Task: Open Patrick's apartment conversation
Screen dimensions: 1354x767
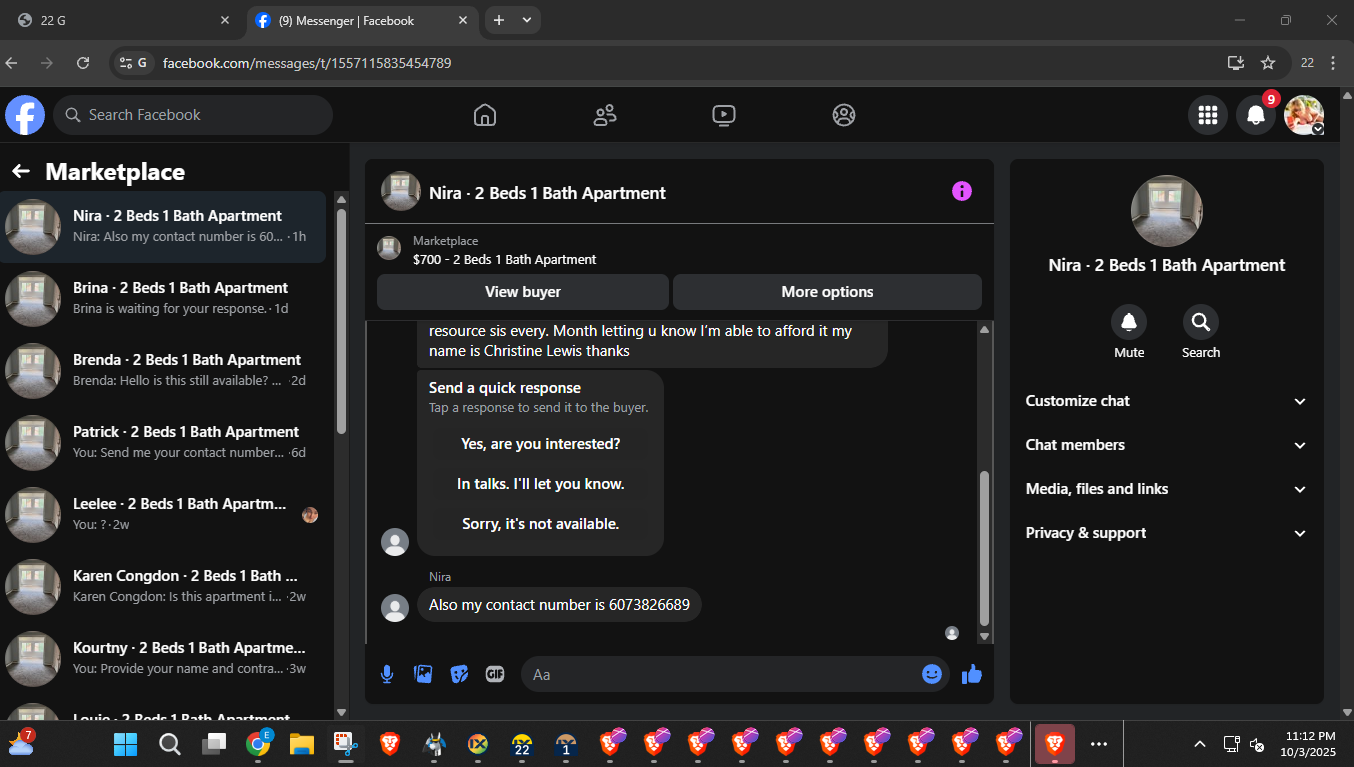Action: (164, 443)
